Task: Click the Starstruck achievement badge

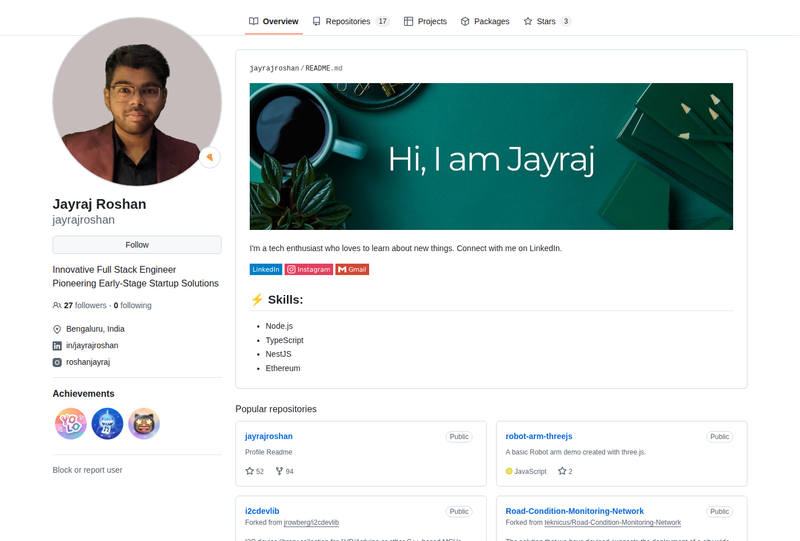Action: point(144,424)
